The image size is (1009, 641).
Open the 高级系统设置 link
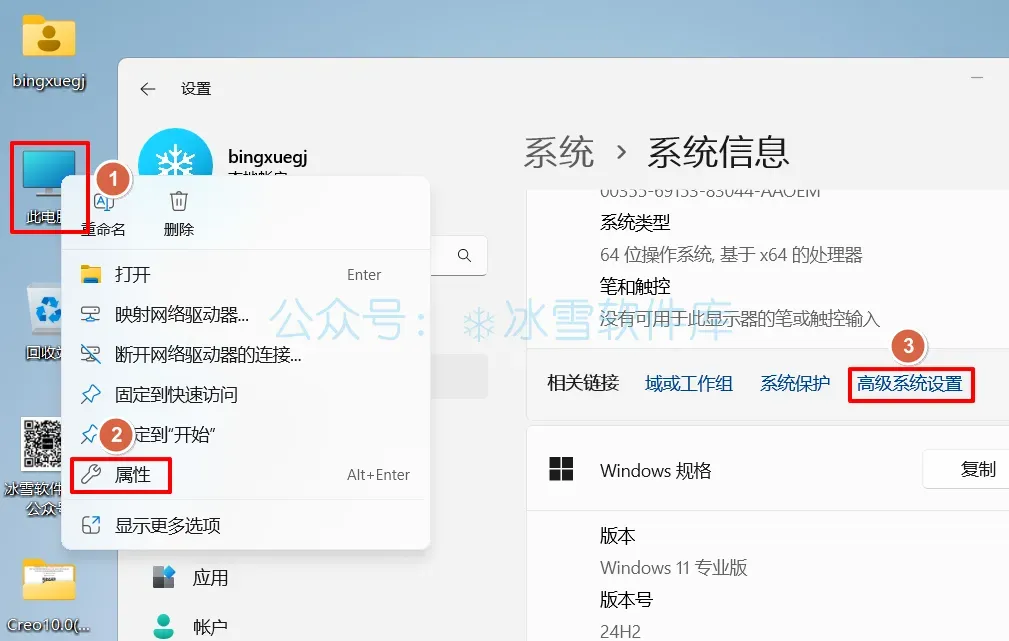tap(909, 384)
